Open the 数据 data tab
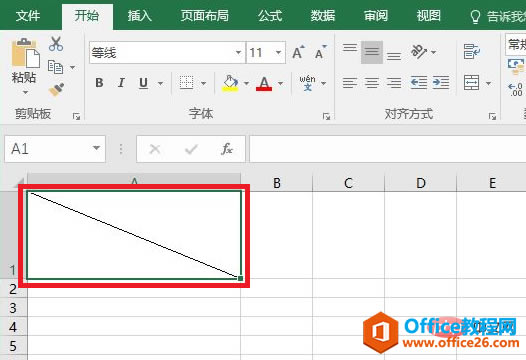Screen dimensions: 526x360 tap(323, 16)
